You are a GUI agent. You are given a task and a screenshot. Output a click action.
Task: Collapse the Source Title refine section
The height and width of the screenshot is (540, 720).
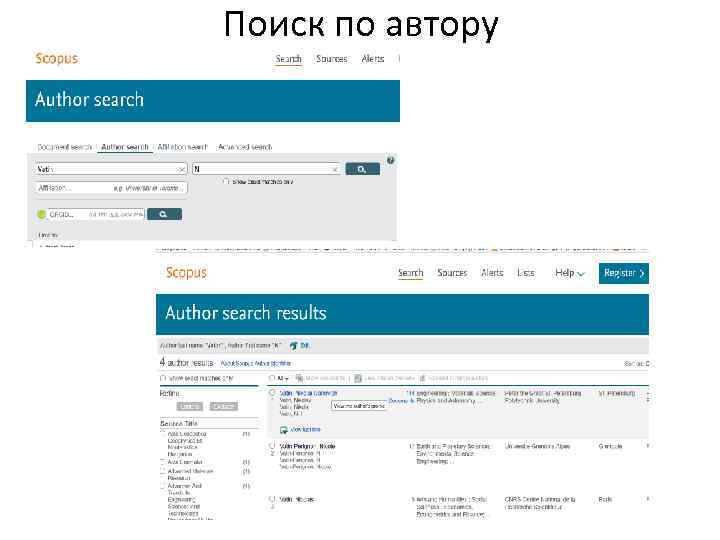[179, 423]
